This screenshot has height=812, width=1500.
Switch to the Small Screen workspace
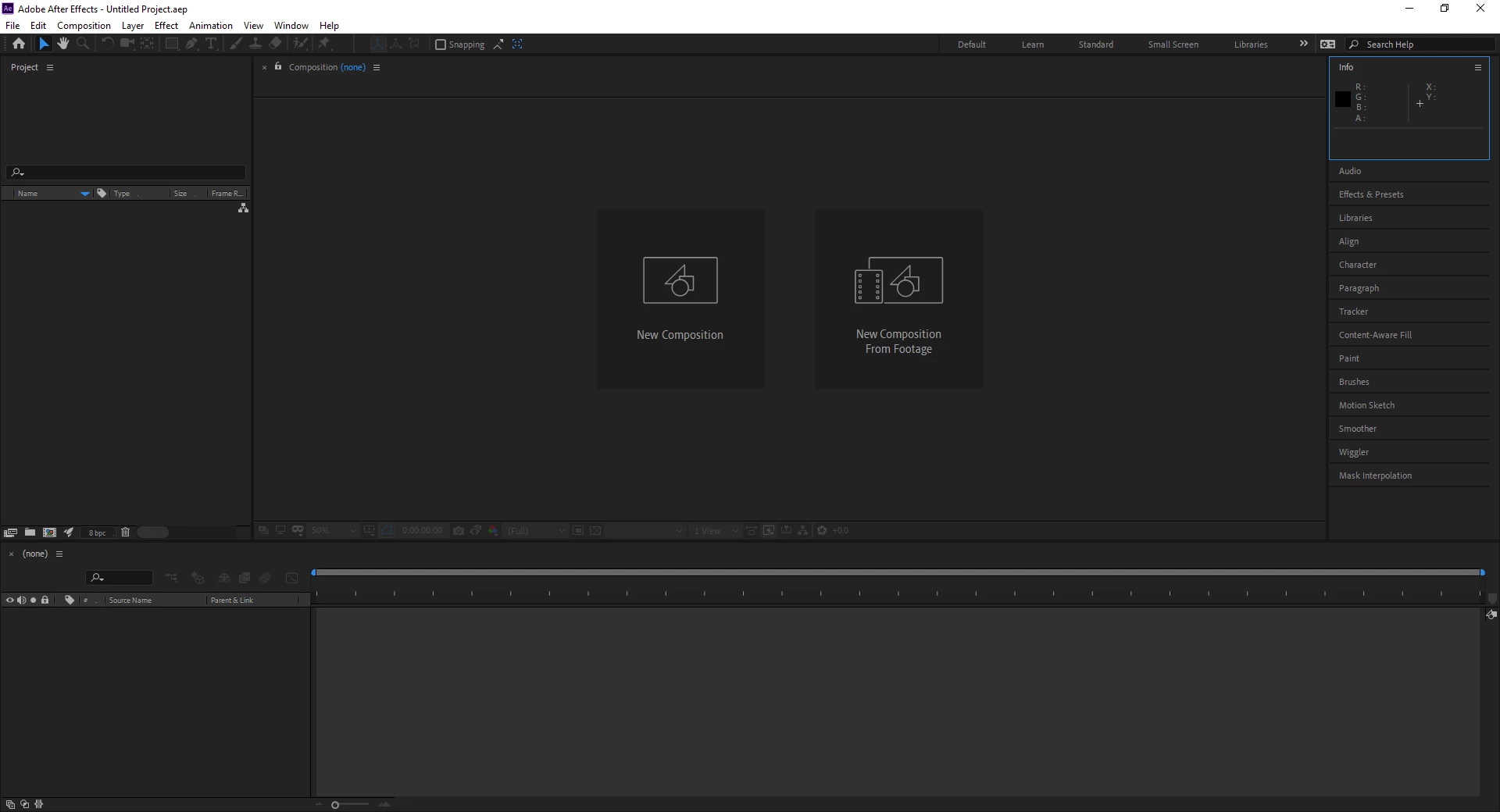[1173, 45]
